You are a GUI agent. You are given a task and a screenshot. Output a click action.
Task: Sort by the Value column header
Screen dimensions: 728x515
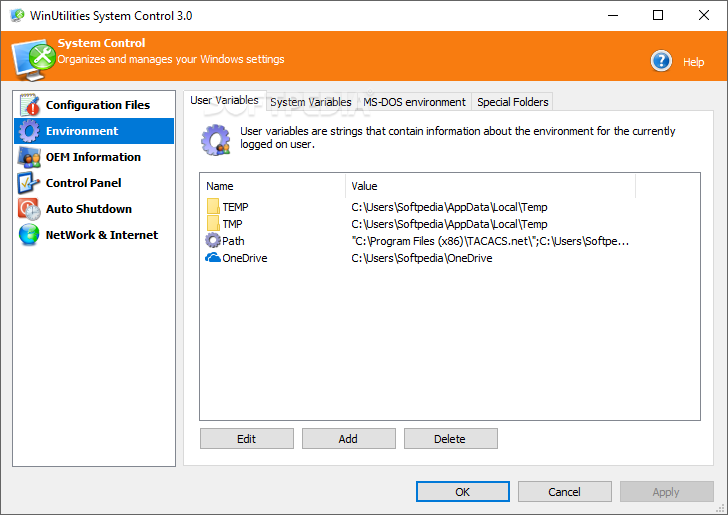[x=490, y=186]
